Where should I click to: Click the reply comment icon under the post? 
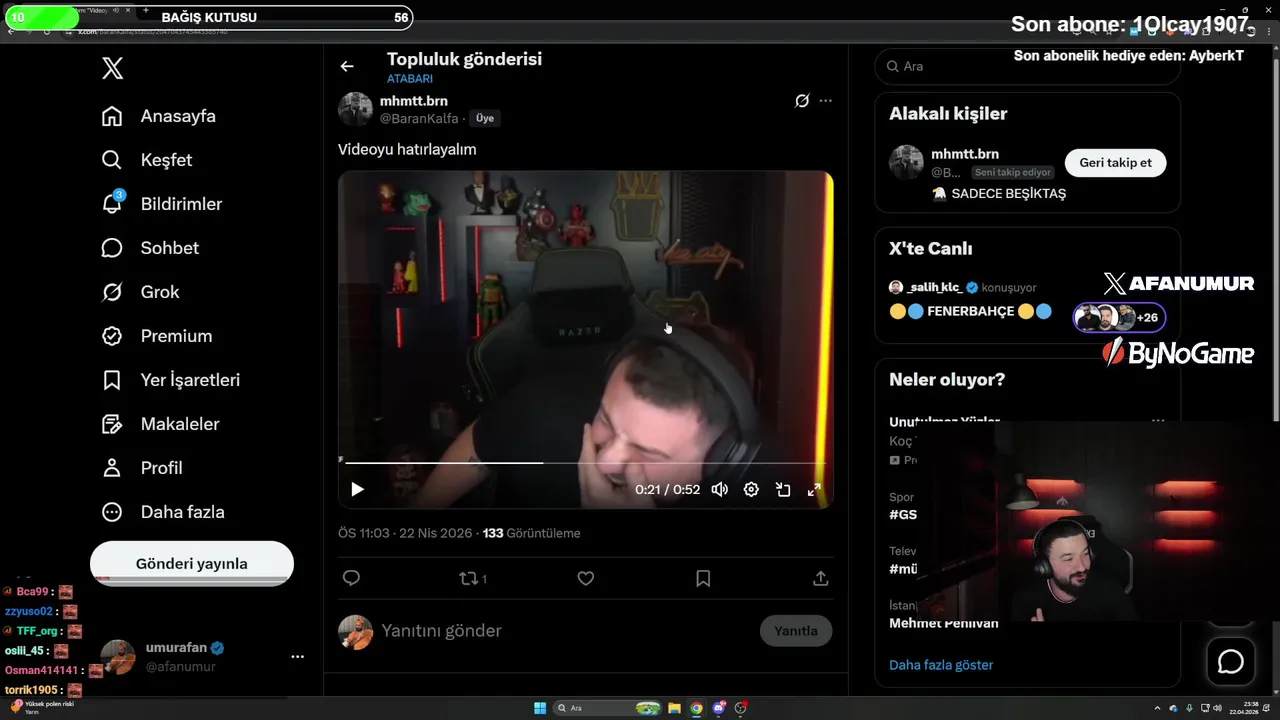point(351,578)
